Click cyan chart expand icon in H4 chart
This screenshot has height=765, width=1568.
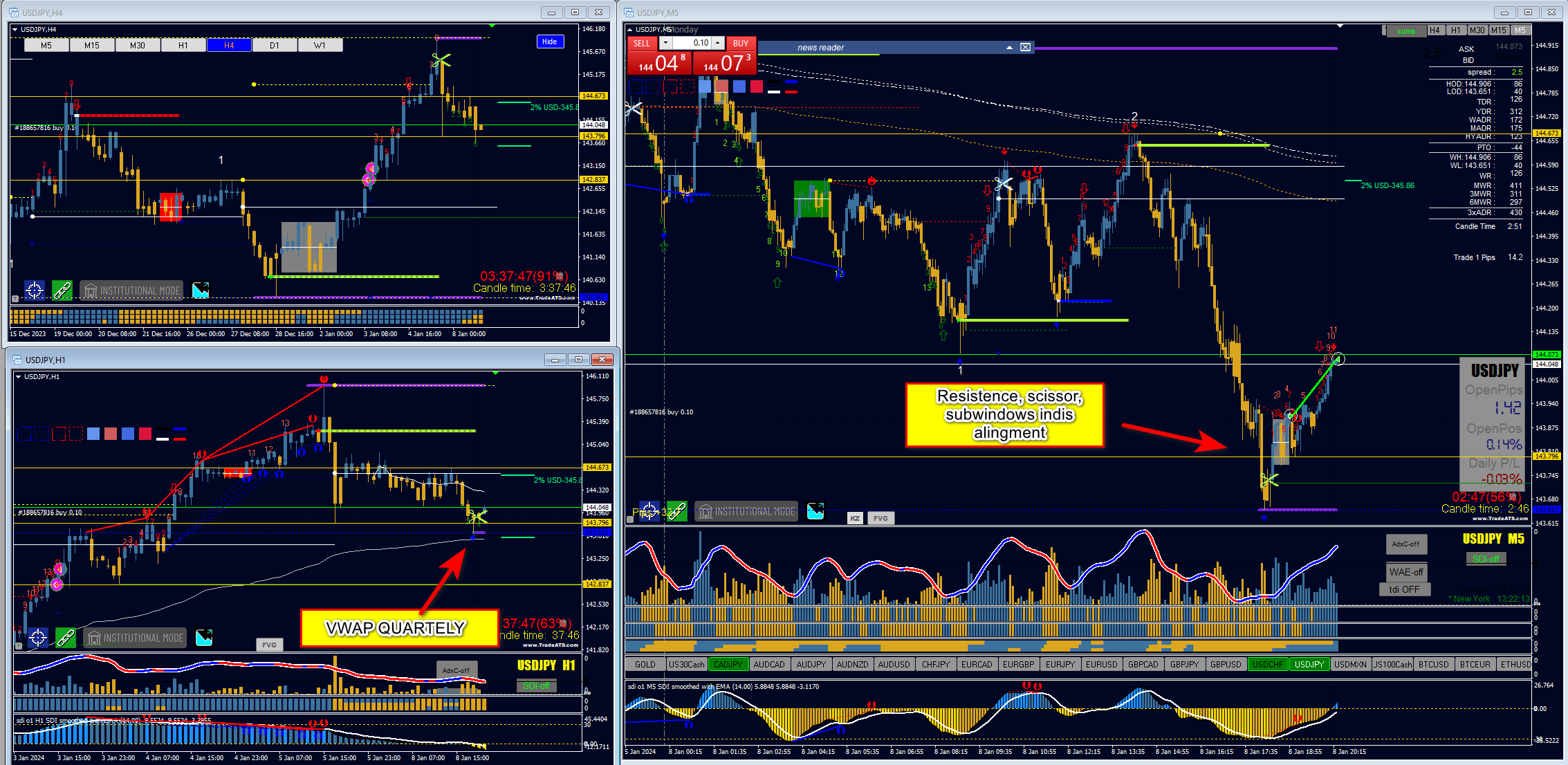coord(201,290)
